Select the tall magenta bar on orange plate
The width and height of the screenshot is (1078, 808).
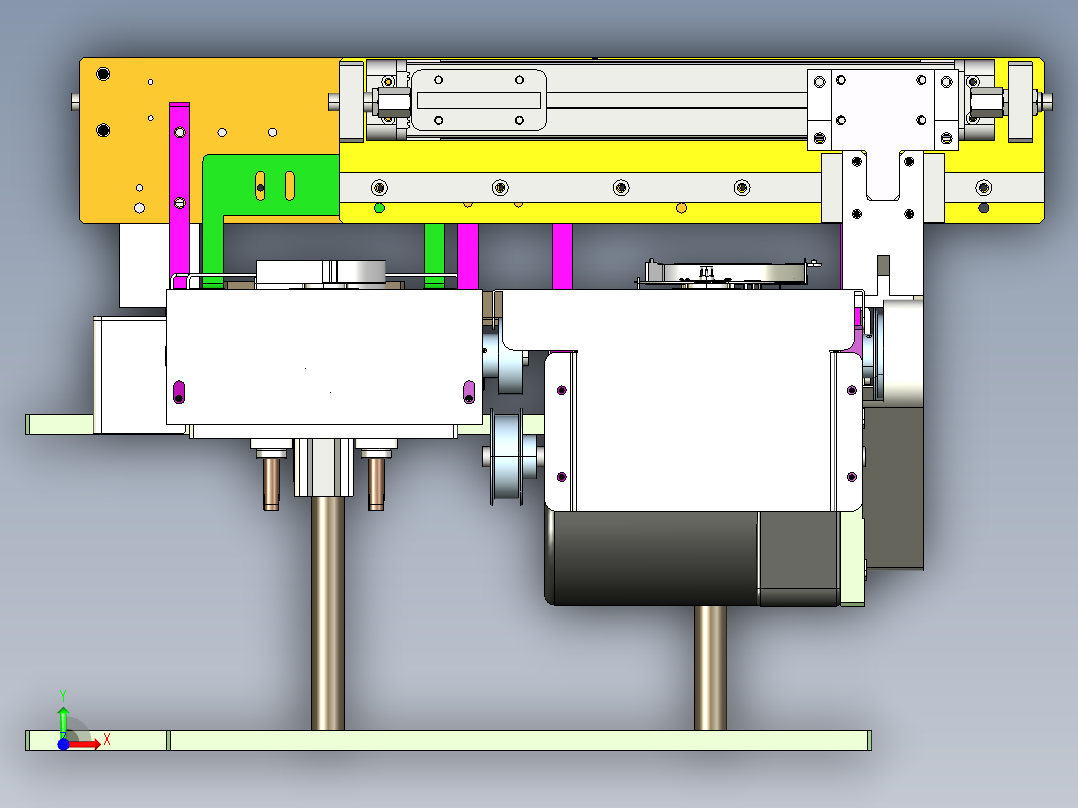179,195
